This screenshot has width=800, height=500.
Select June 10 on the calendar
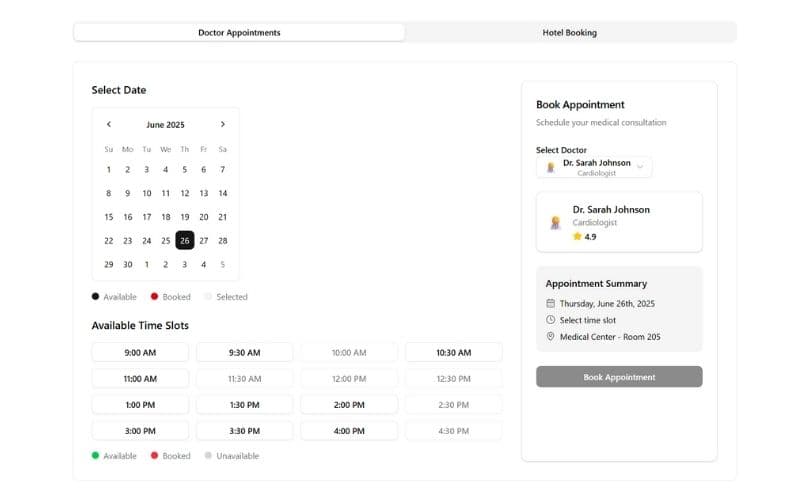[146, 193]
